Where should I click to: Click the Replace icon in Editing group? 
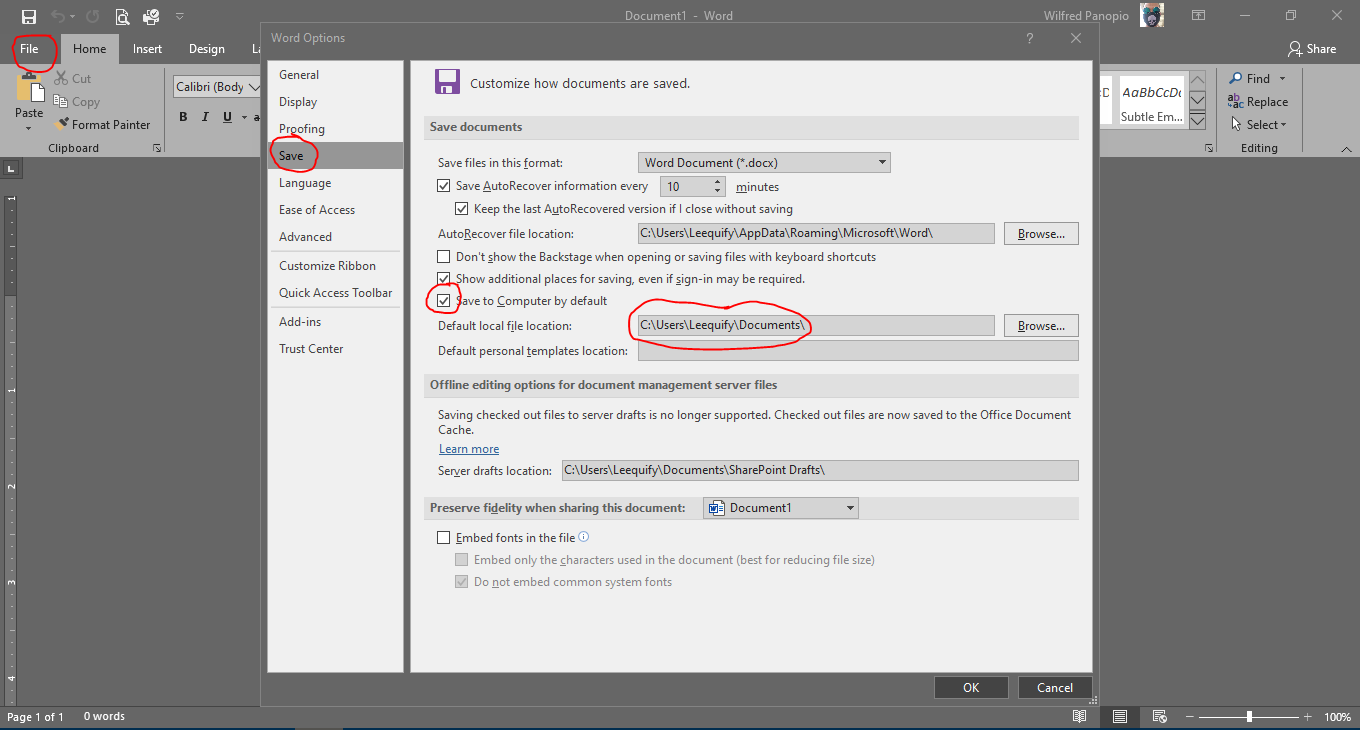coord(1236,101)
